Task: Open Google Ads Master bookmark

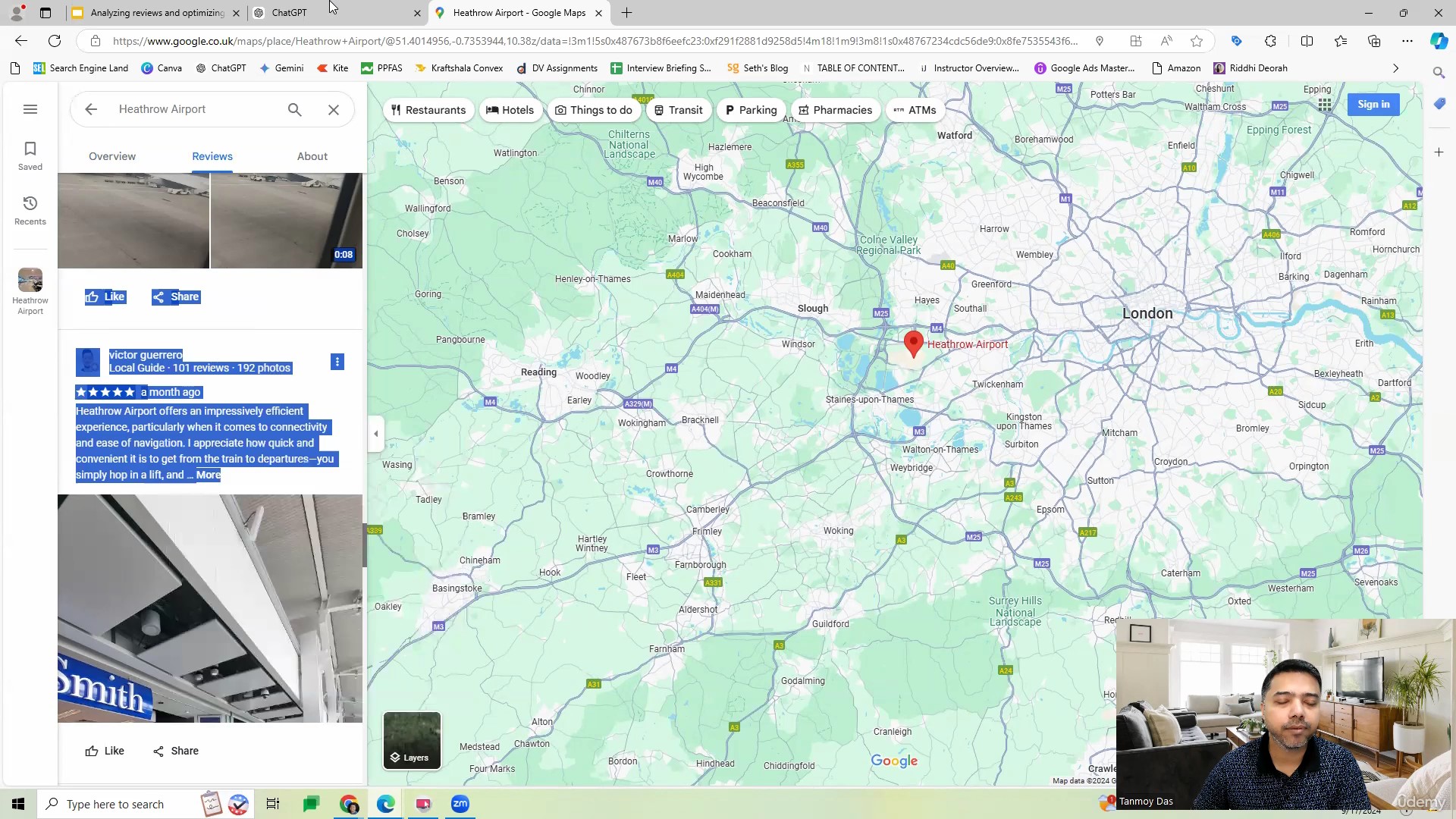Action: (1084, 68)
